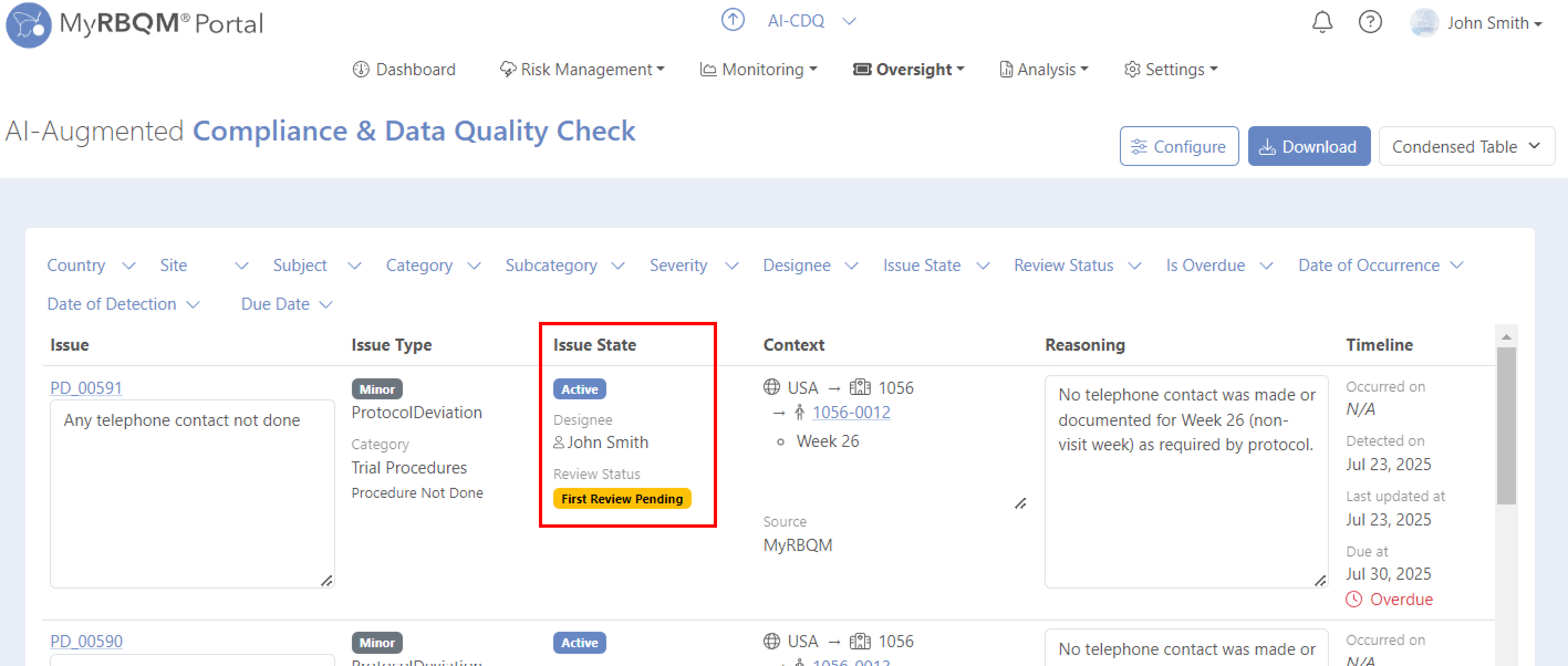The height and width of the screenshot is (666, 1568).
Task: Click the notification bell icon
Action: (1321, 23)
